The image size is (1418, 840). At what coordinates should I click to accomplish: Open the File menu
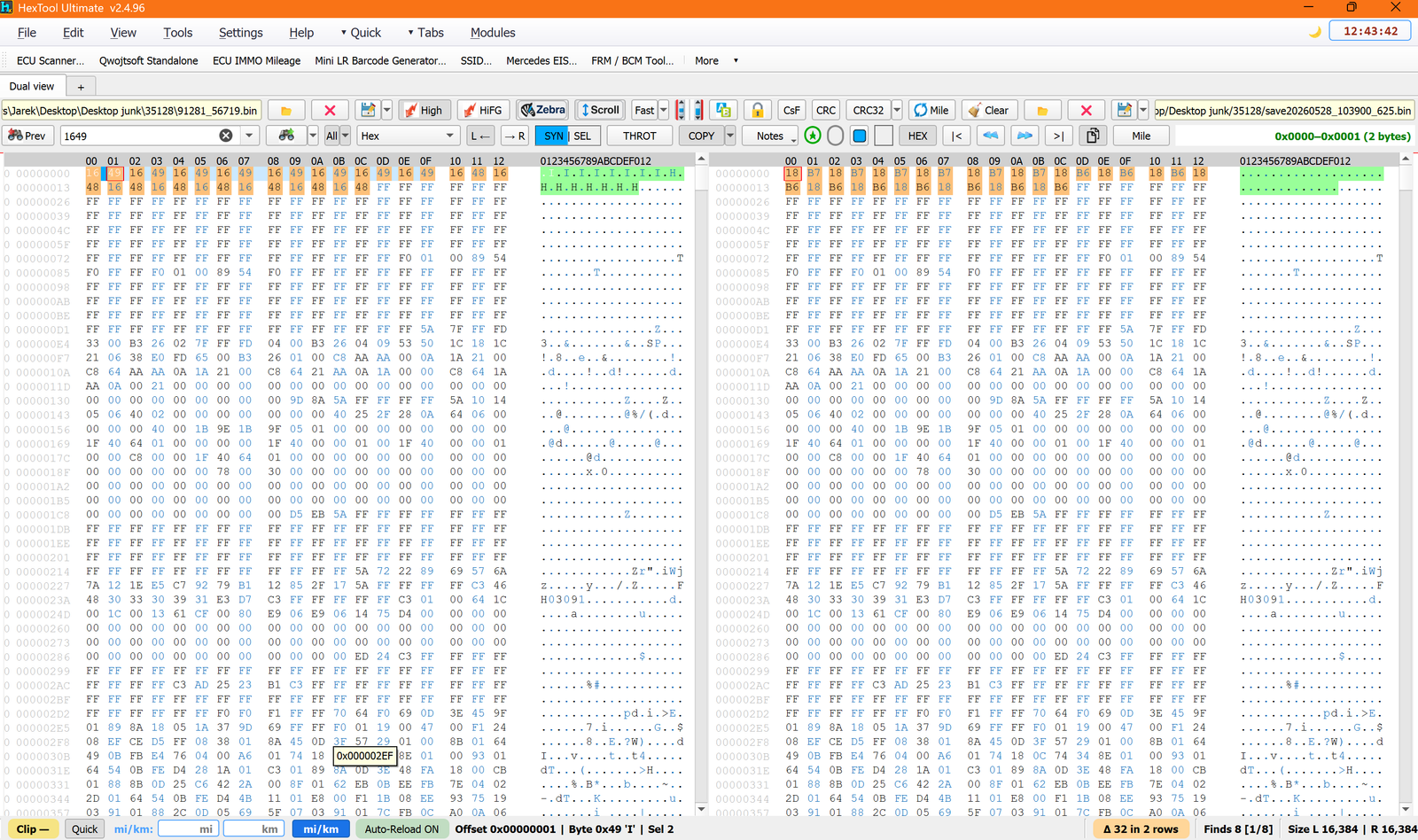point(27,33)
